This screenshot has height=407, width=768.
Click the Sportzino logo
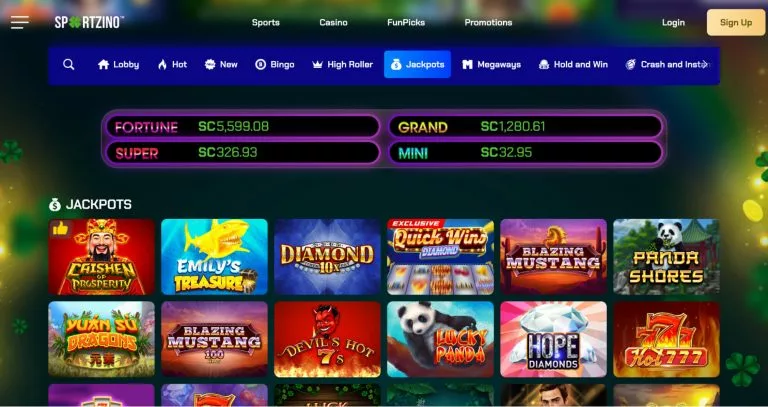89,23
